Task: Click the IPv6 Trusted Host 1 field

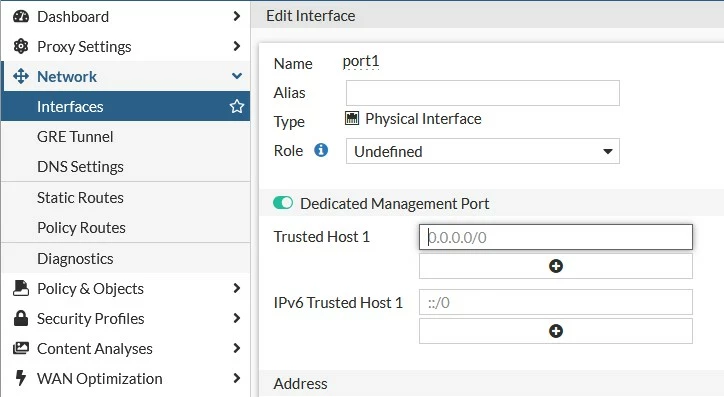Action: point(555,302)
